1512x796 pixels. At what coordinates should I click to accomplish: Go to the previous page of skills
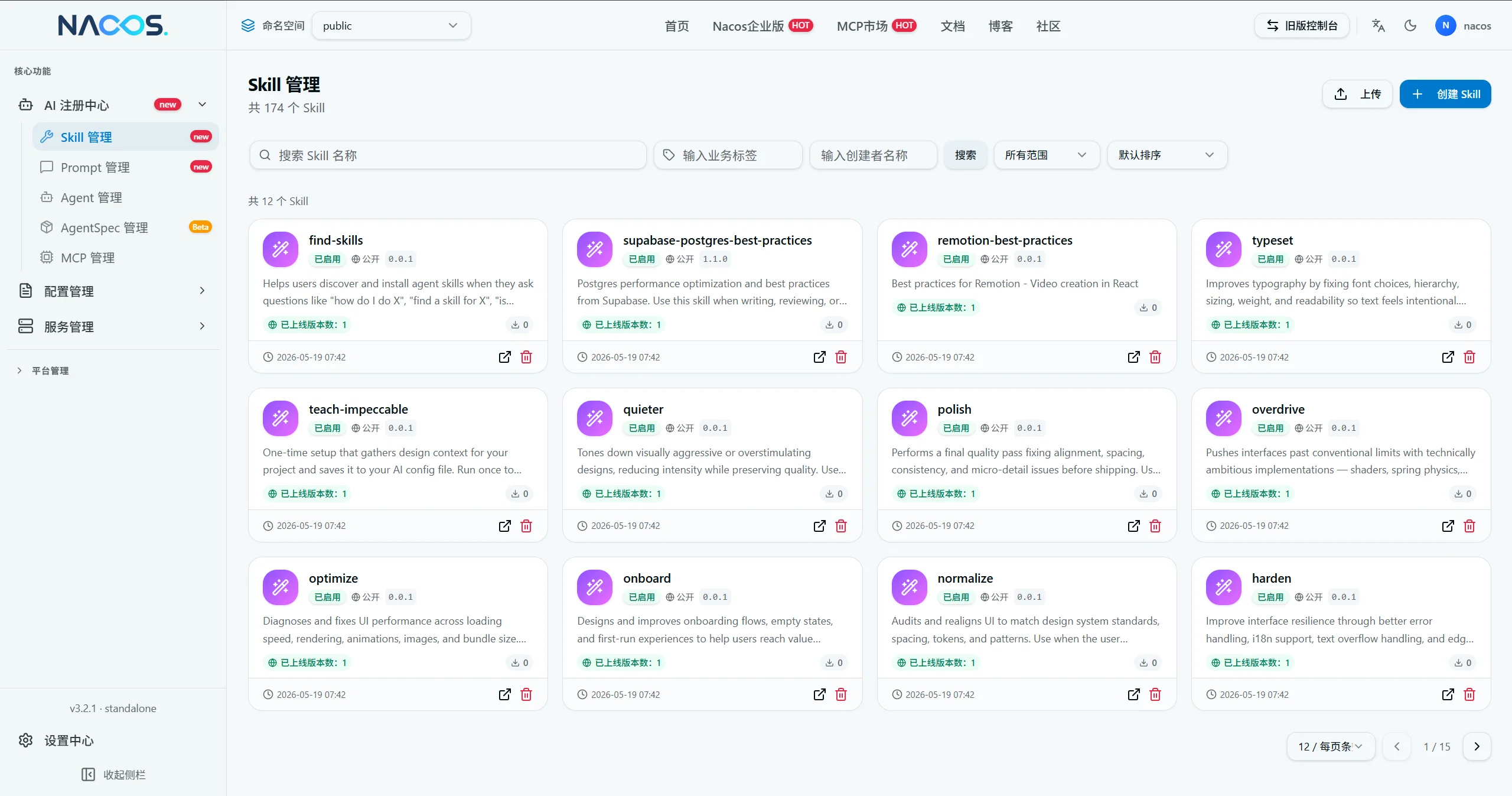point(1397,746)
